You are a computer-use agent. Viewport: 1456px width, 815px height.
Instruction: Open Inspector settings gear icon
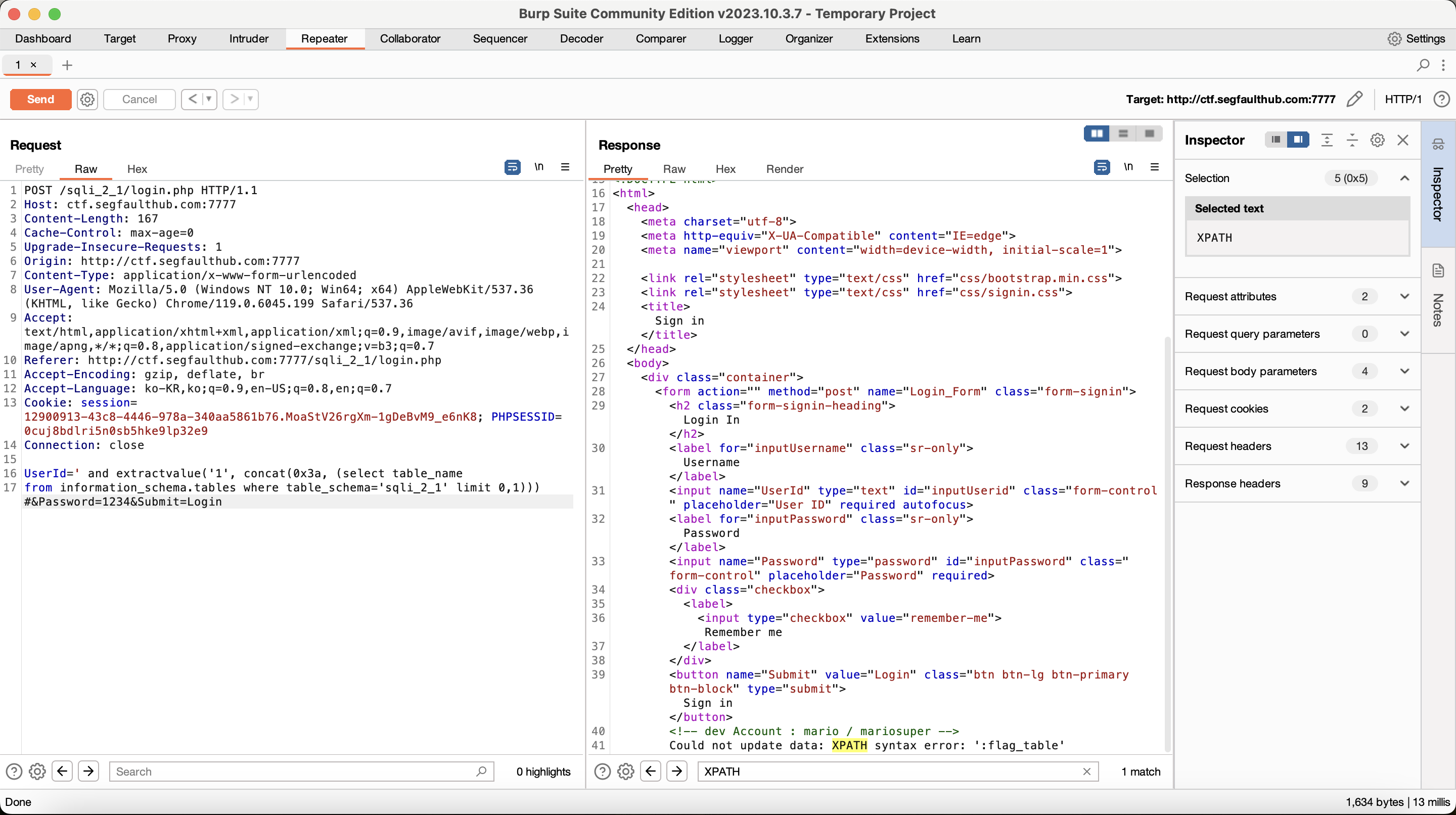pyautogui.click(x=1378, y=140)
